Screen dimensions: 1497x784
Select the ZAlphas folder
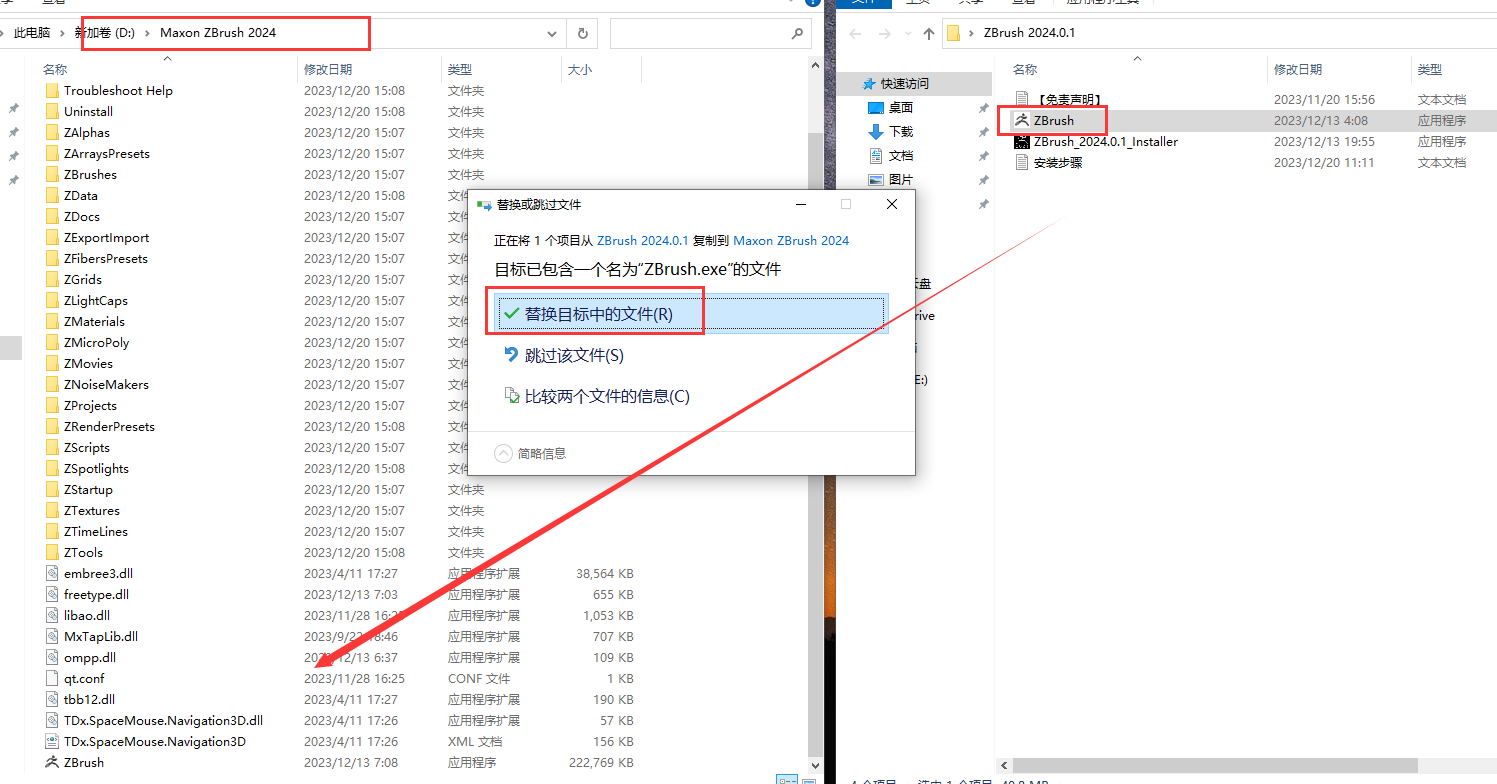click(x=87, y=132)
